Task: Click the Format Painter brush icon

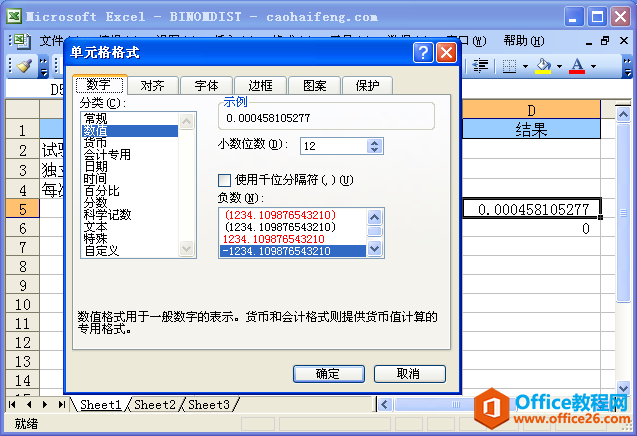Action: 24,66
